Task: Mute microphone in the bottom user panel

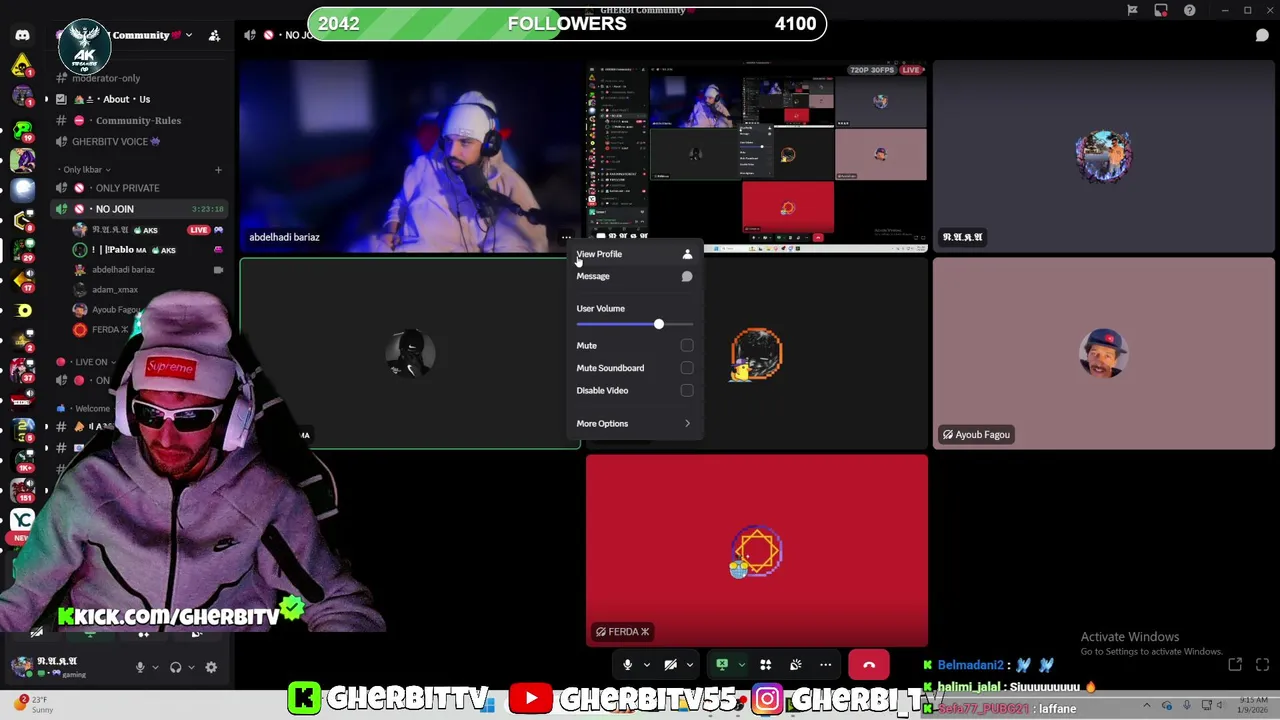Action: pos(140,667)
